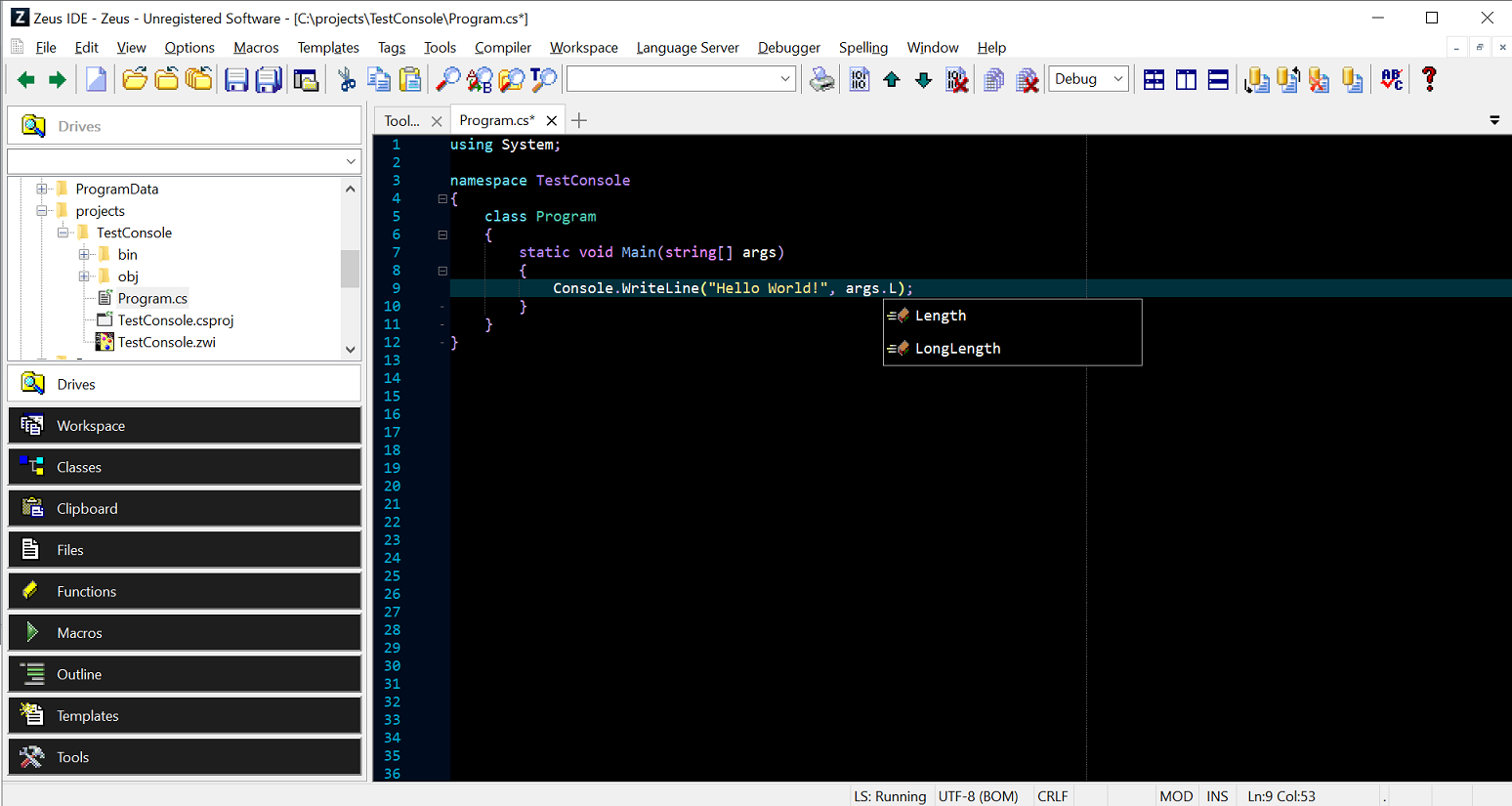The height and width of the screenshot is (806, 1512).
Task: Open the Clipboard panel button
Action: tap(185, 508)
